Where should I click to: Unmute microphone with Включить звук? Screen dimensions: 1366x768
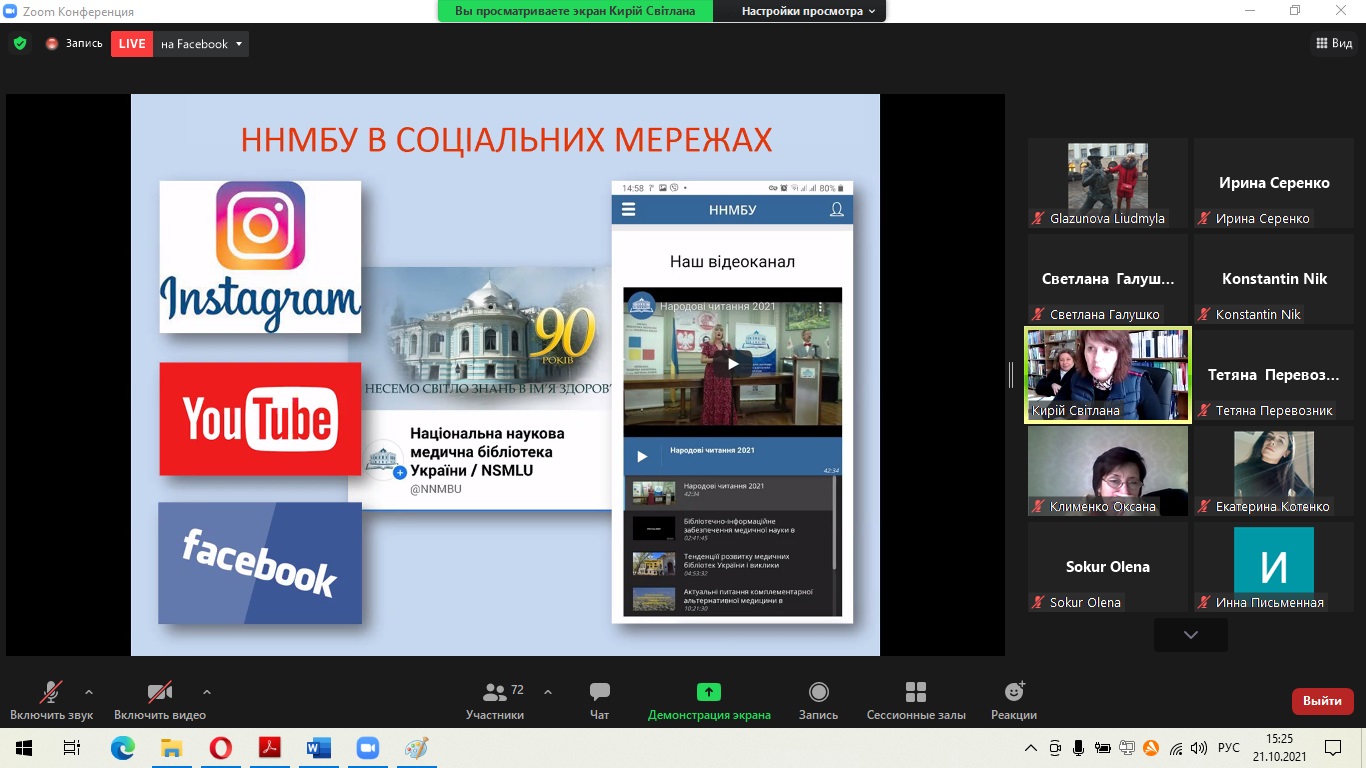(x=52, y=701)
